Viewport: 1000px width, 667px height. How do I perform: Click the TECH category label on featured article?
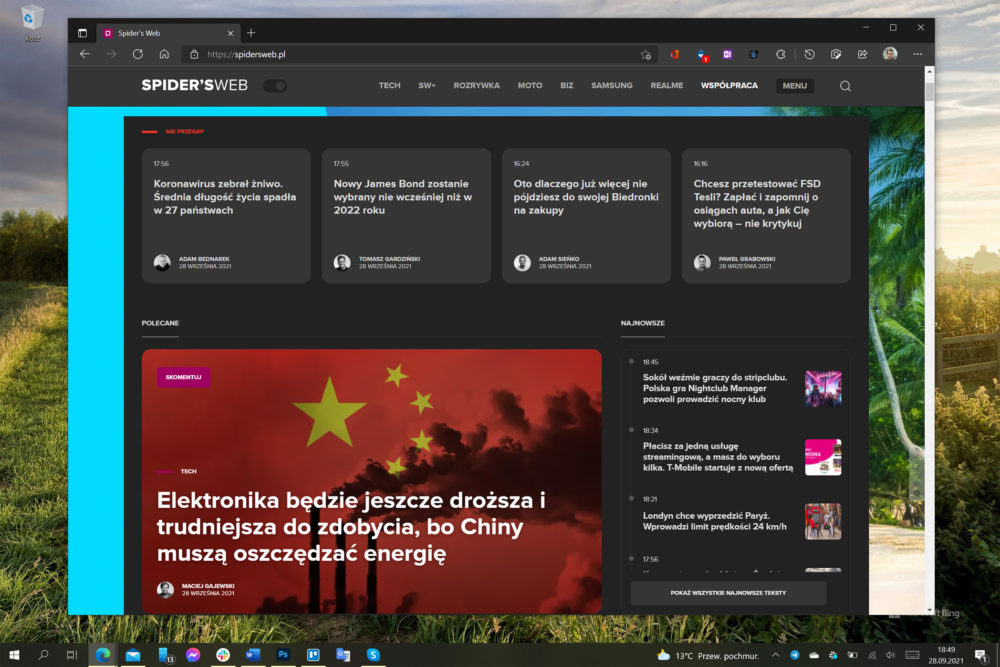pyautogui.click(x=188, y=471)
